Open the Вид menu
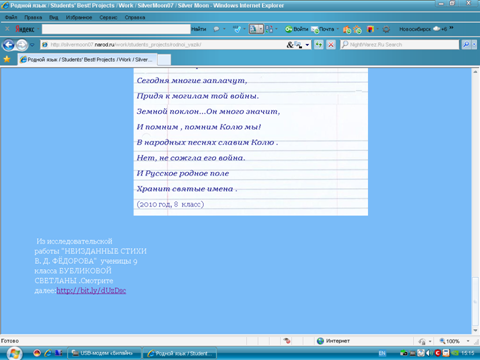 (x=54, y=17)
